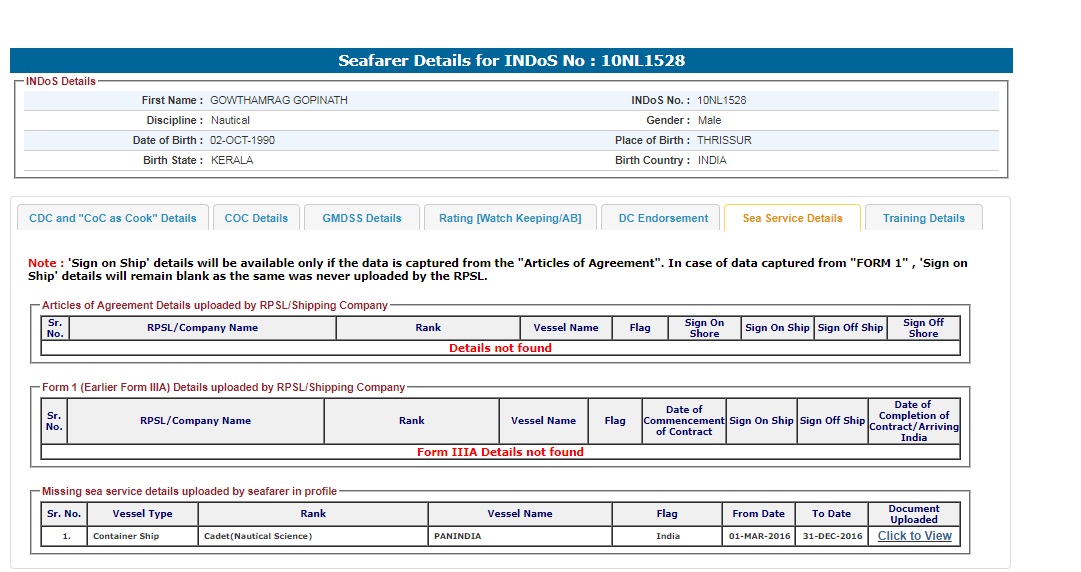Click the "Click to View" document link
Image resolution: width=1081 pixels, height=572 pixels.
click(x=914, y=536)
